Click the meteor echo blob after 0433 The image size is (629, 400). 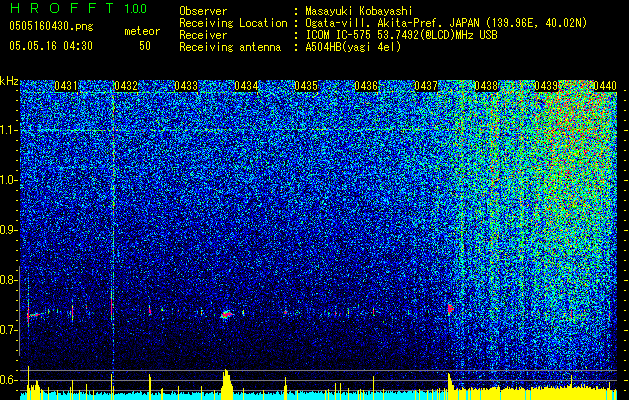pos(227,314)
